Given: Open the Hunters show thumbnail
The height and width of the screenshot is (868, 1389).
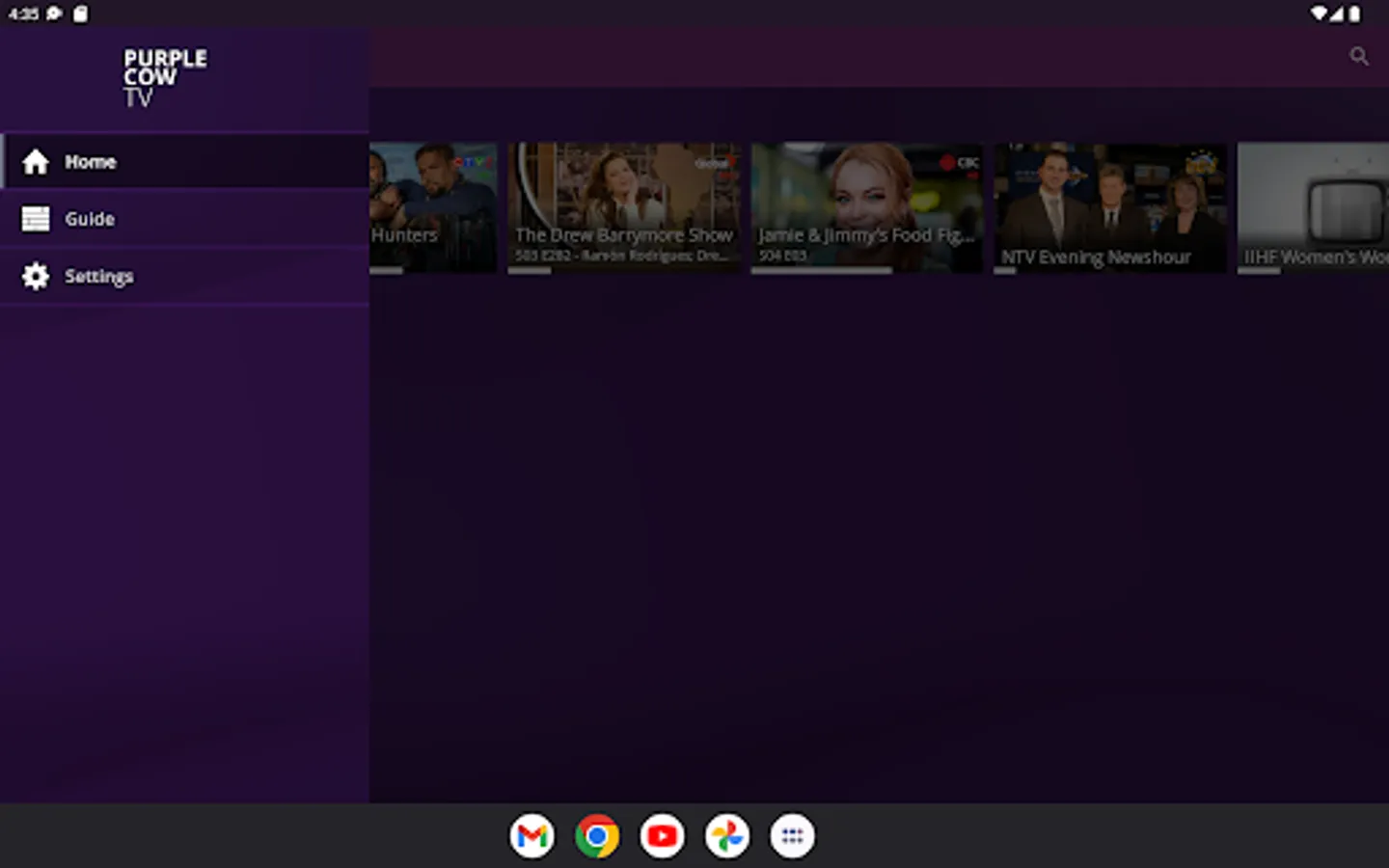Looking at the screenshot, I should [433, 206].
